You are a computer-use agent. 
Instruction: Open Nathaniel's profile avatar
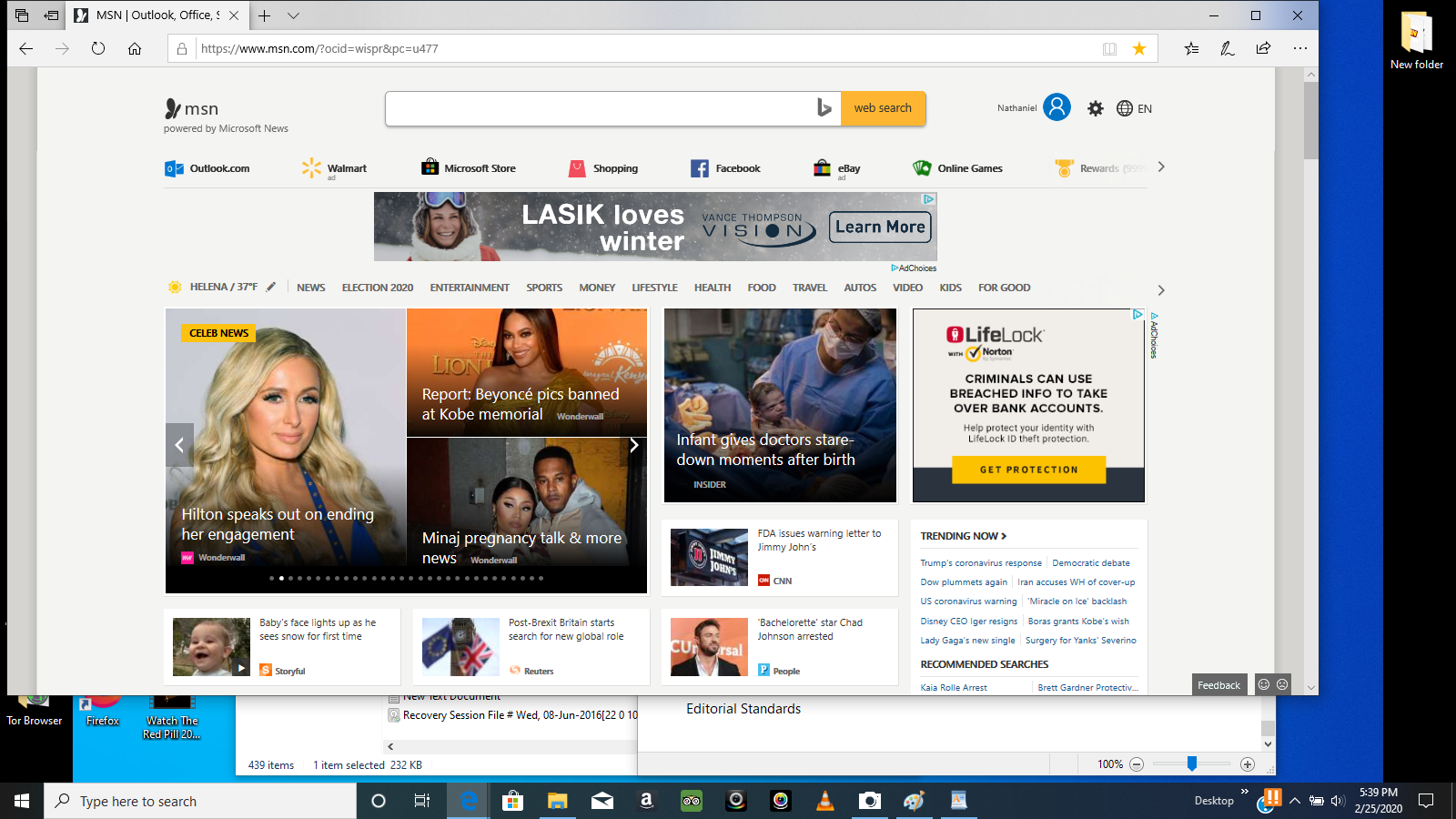point(1057,107)
